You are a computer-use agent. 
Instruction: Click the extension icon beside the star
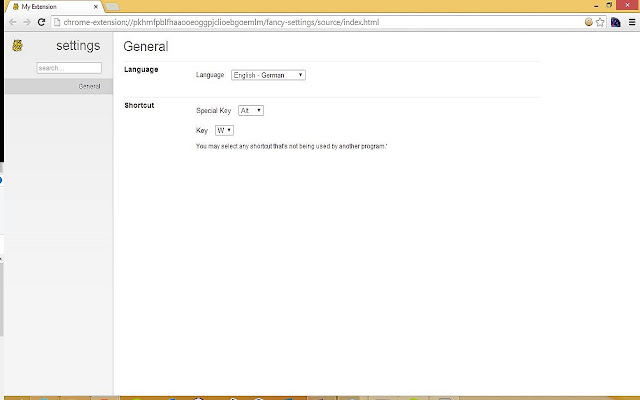point(616,22)
